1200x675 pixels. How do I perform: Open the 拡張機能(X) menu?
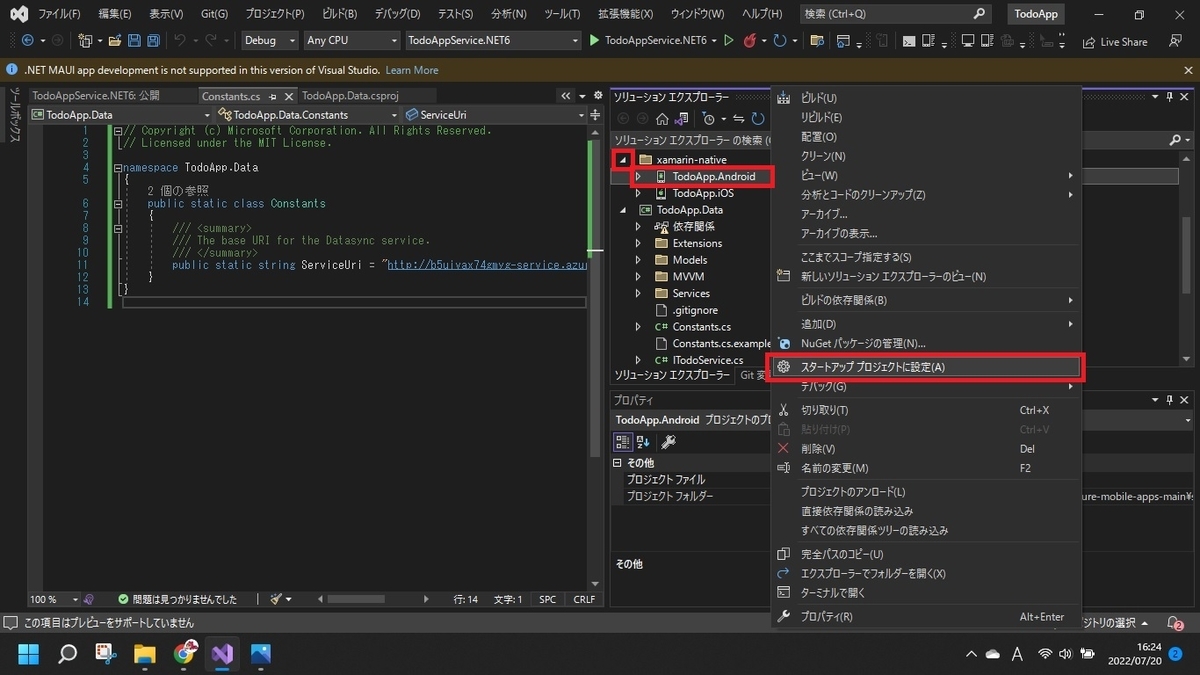625,14
